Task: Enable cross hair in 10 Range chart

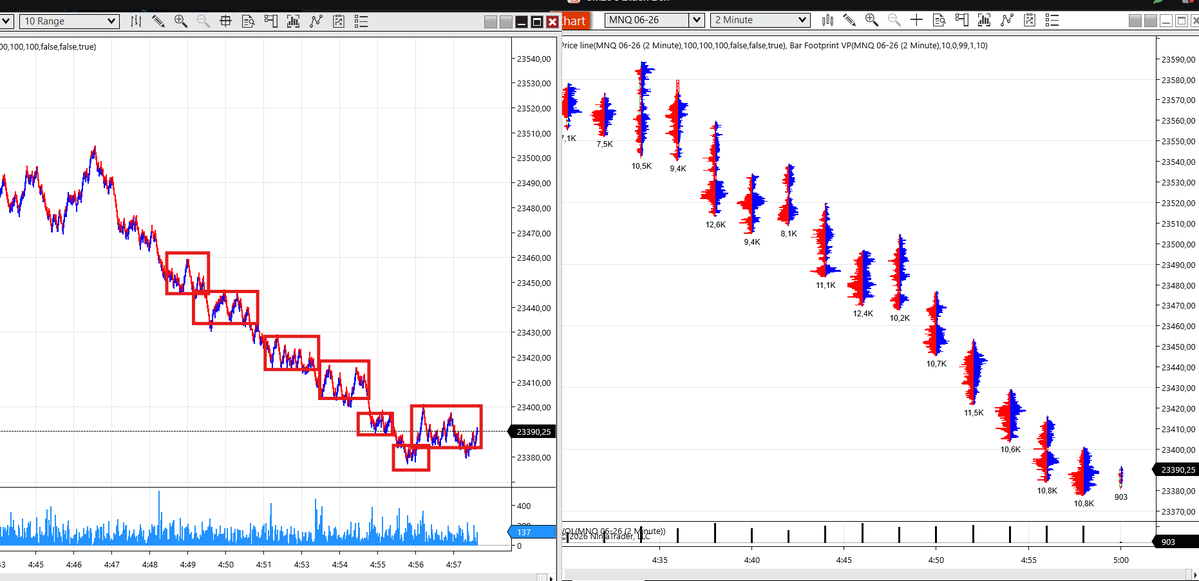Action: point(226,21)
